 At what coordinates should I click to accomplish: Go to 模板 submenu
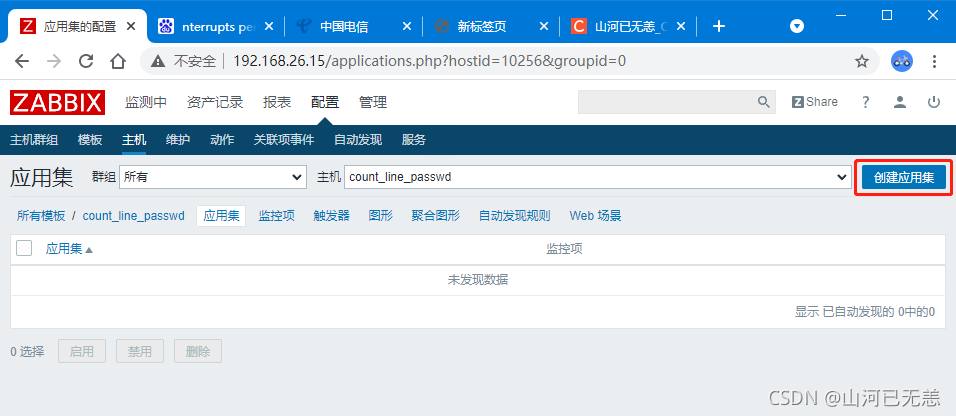[90, 140]
